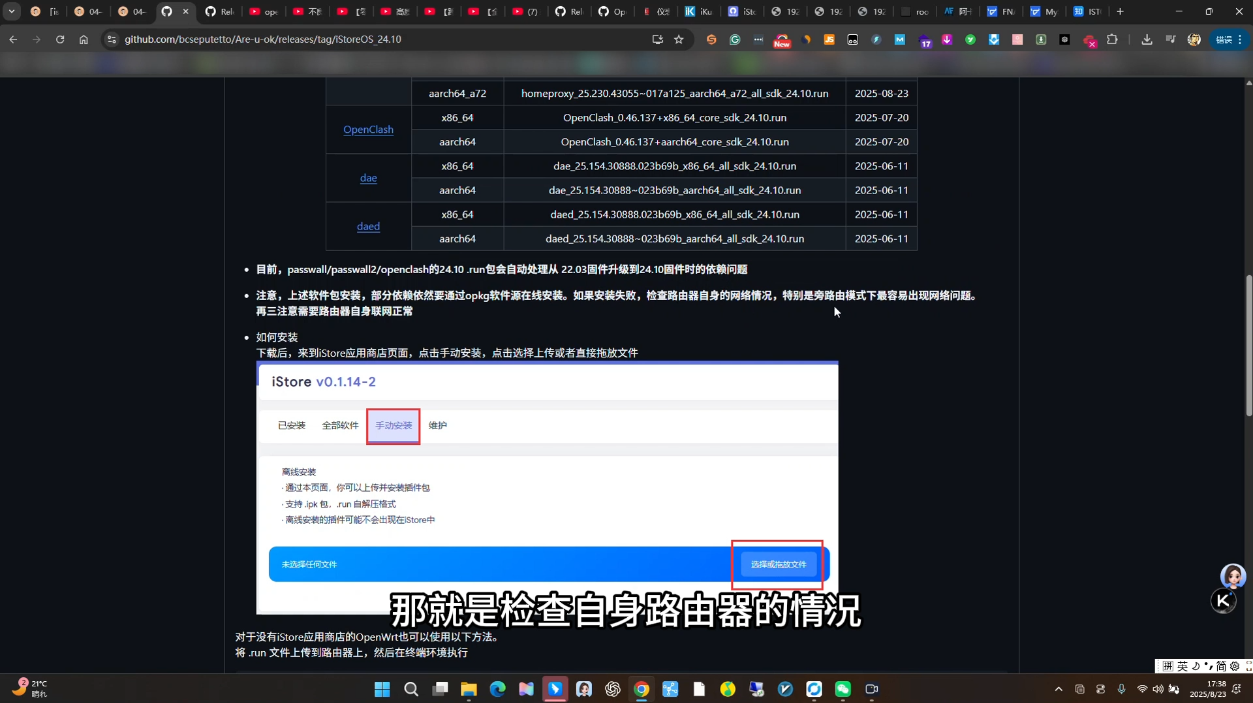Open the Chrome three-dot menu
Image resolution: width=1253 pixels, height=703 pixels.
click(1240, 40)
